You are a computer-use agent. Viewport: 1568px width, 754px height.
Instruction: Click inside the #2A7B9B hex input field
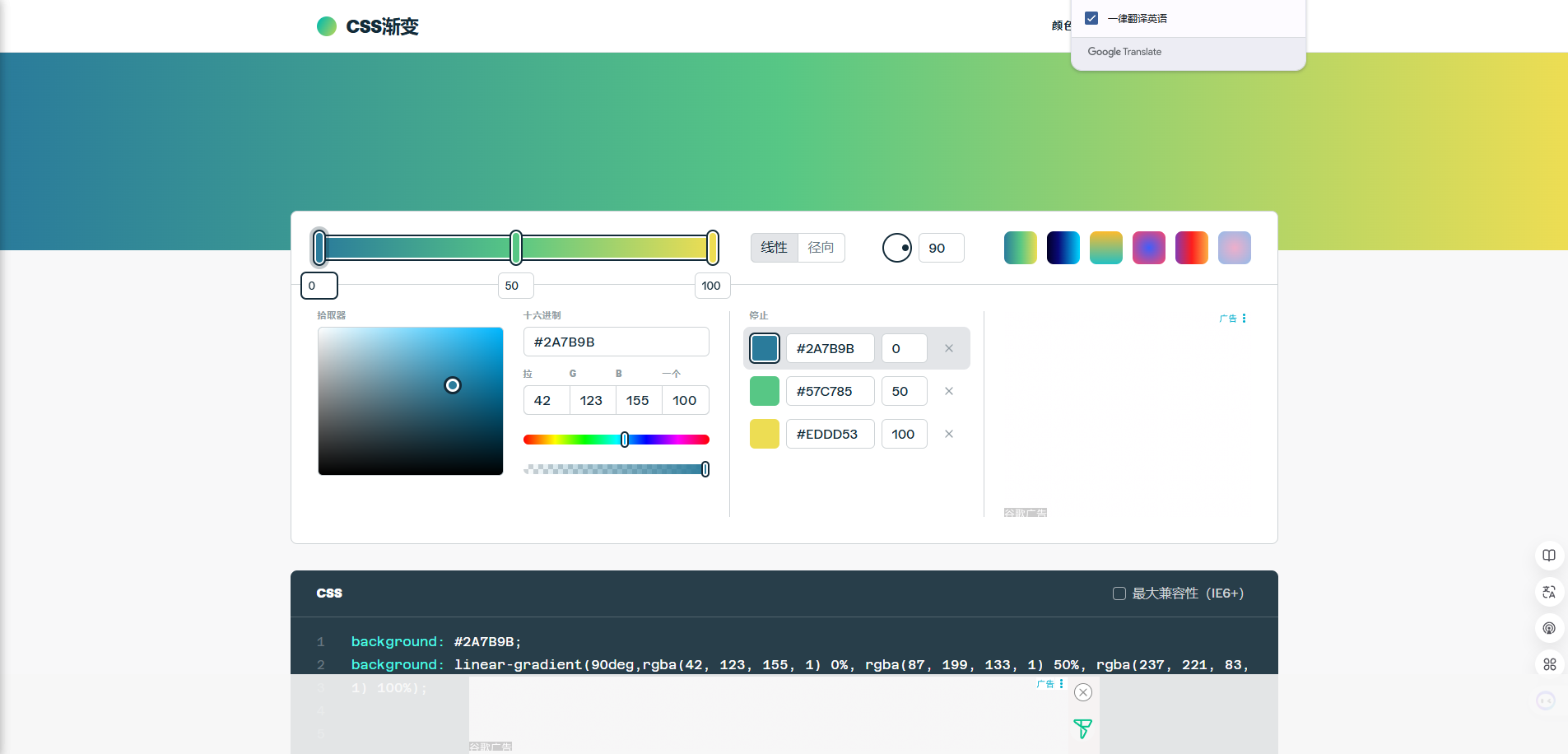coord(616,341)
